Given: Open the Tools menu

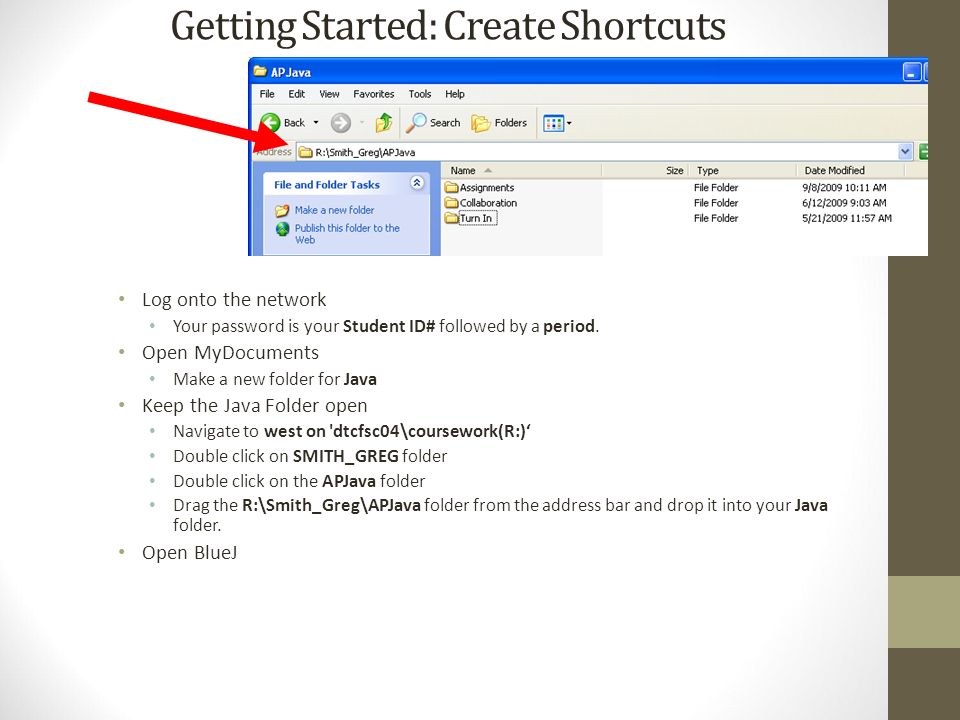Looking at the screenshot, I should (x=420, y=94).
